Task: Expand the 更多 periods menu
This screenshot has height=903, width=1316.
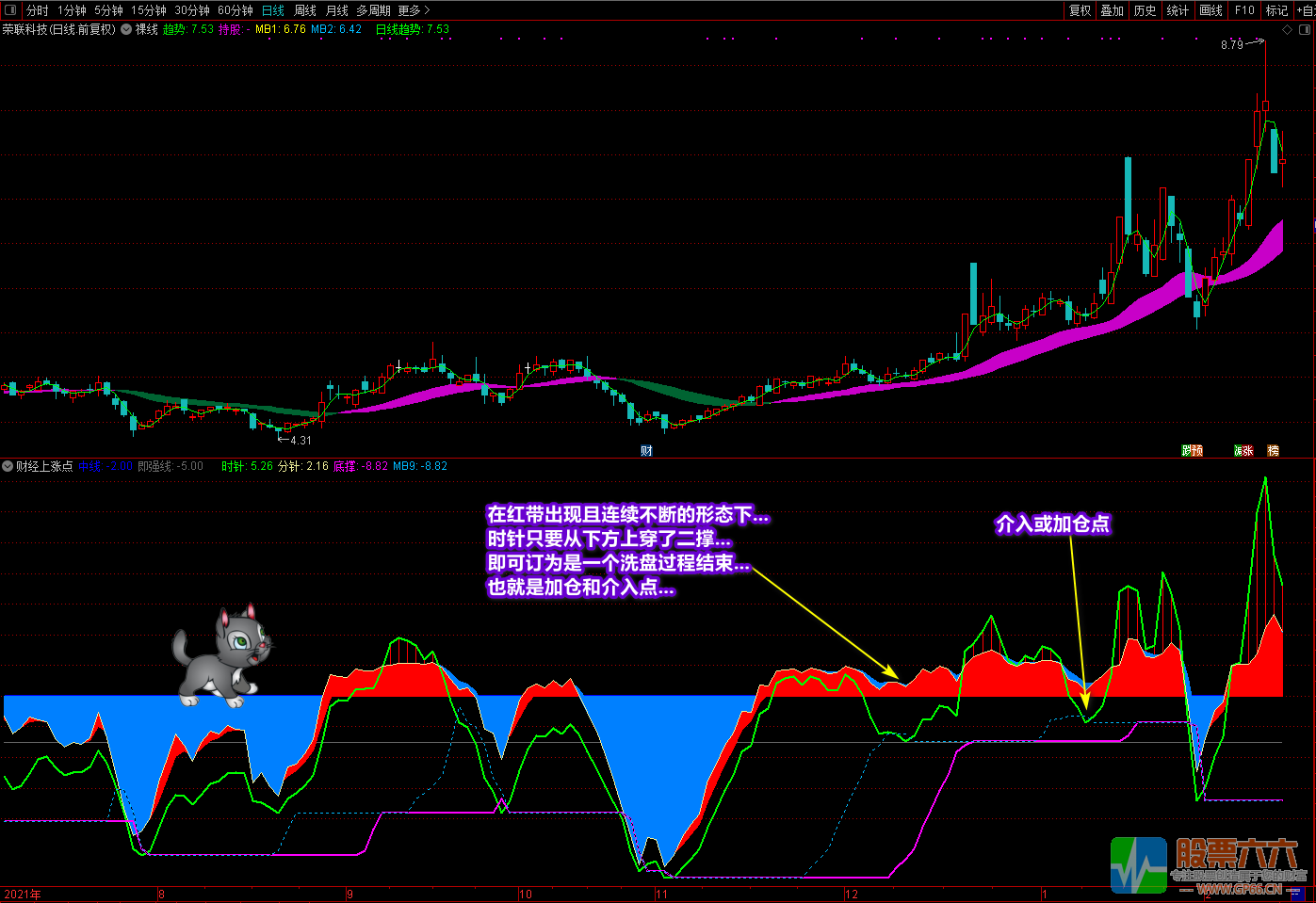Action: tap(414, 10)
